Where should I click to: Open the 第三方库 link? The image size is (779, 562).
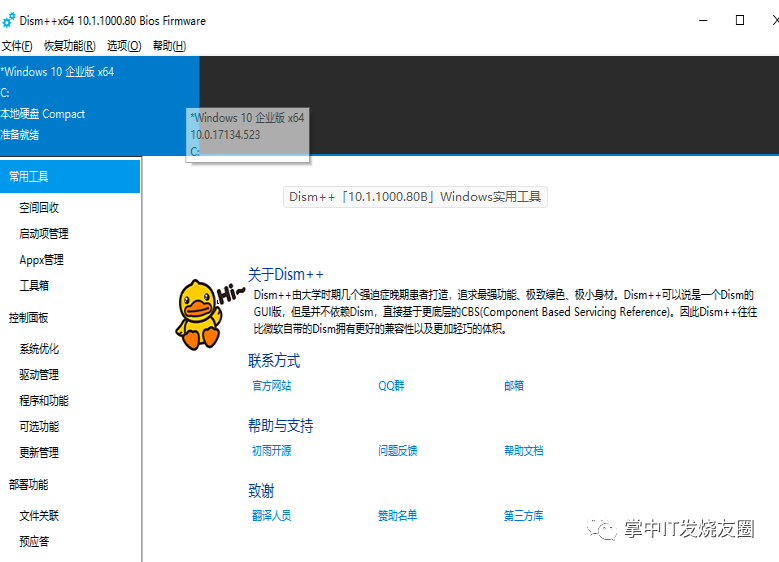click(x=524, y=516)
